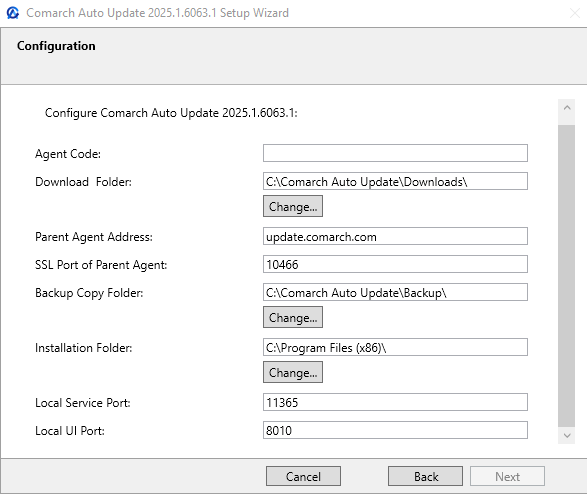Click the vertical scrollbar thumb
The height and width of the screenshot is (494, 587).
[x=566, y=276]
